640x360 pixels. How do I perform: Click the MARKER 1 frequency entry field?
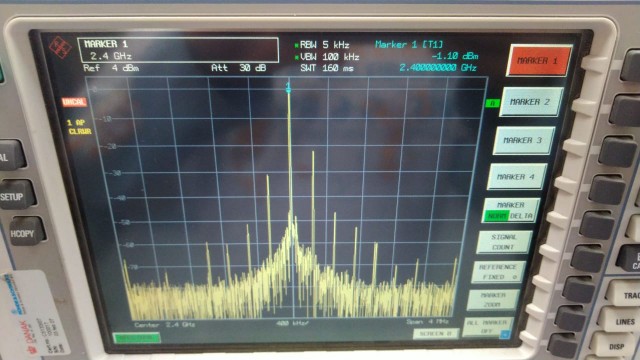coord(178,50)
